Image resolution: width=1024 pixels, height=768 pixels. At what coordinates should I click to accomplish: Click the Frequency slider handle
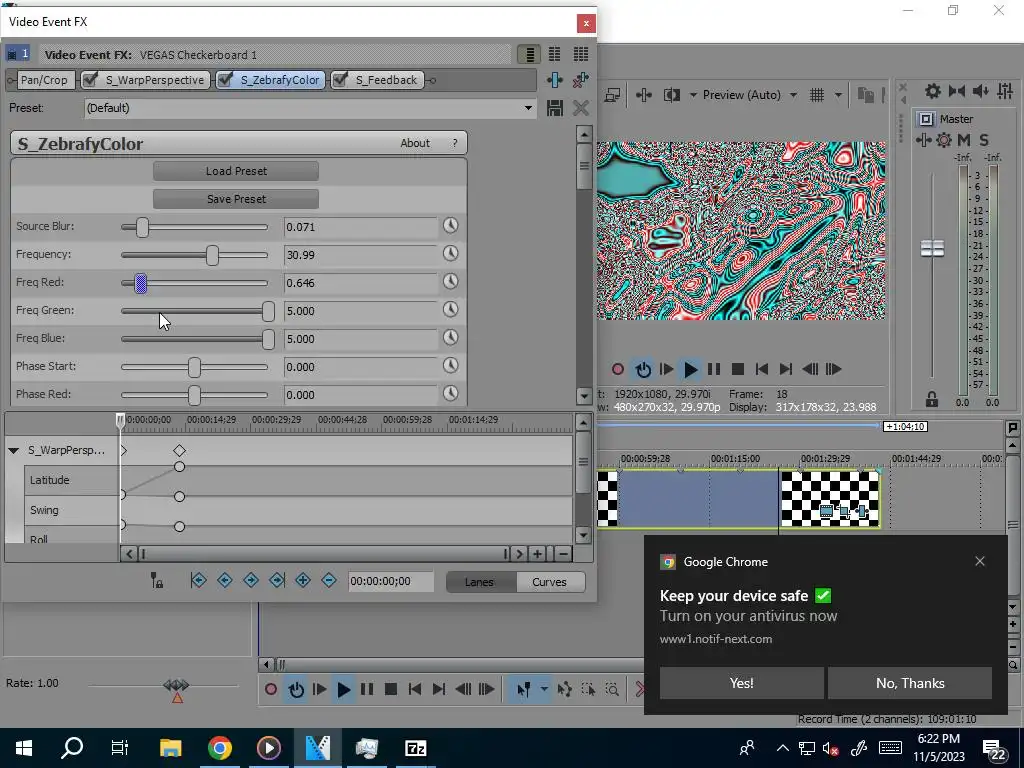click(x=212, y=255)
